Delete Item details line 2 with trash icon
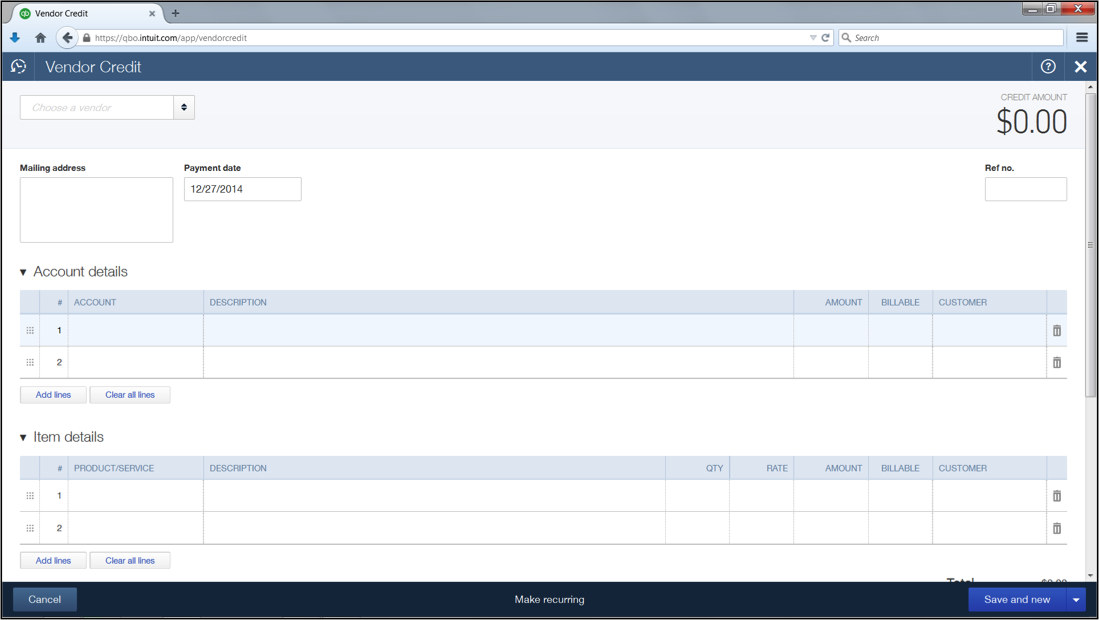1099x620 pixels. (1057, 528)
